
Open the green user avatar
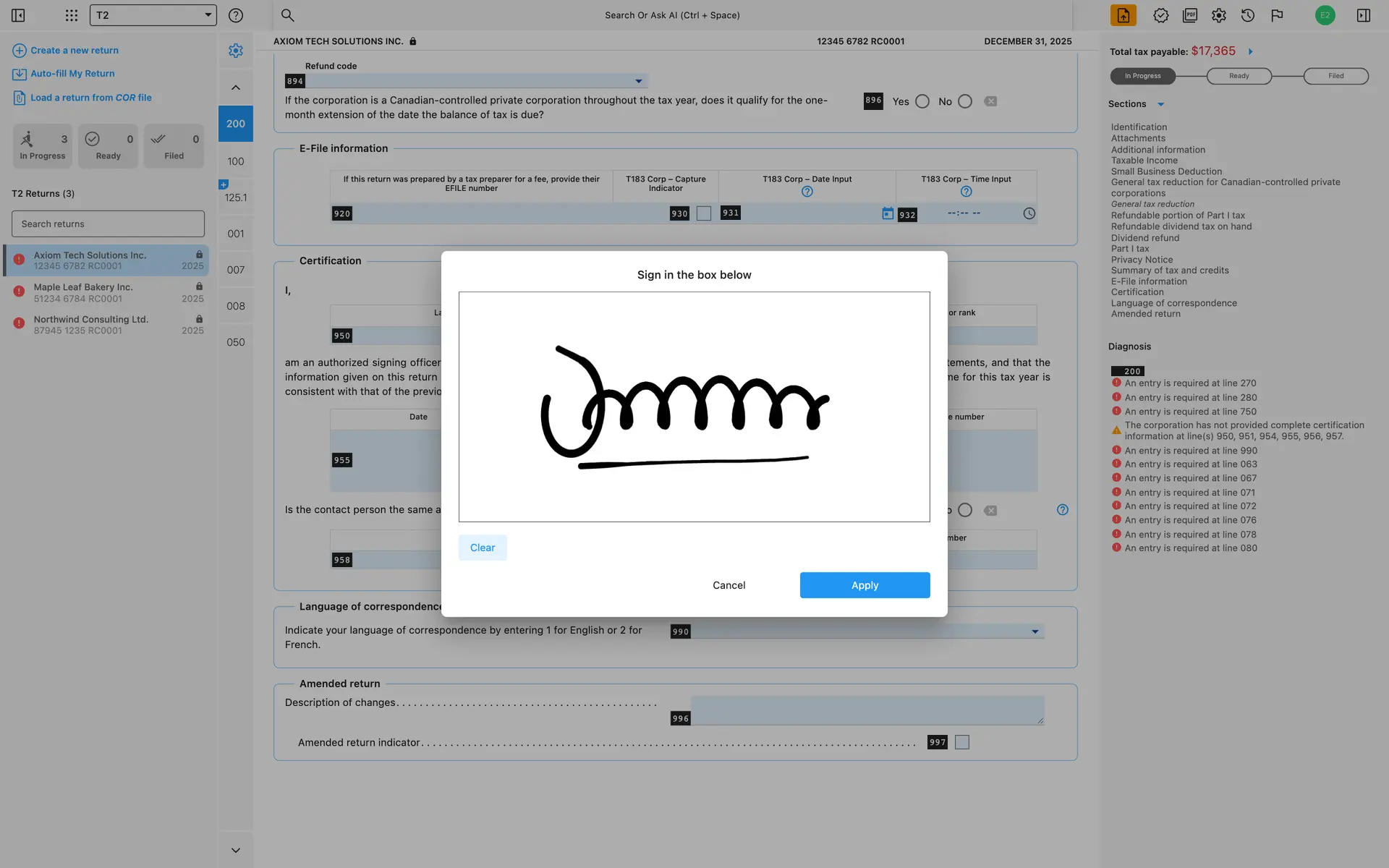tap(1325, 15)
